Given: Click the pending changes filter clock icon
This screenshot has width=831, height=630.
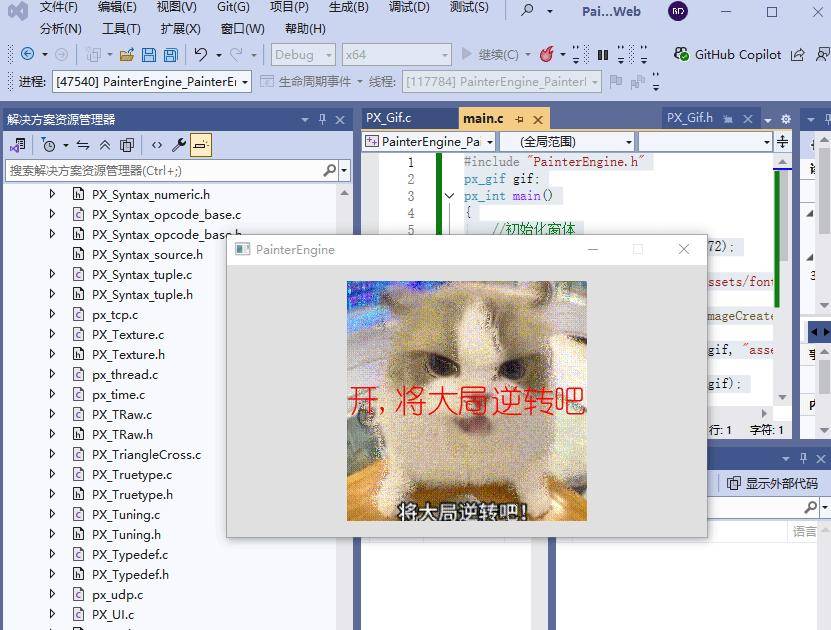Looking at the screenshot, I should pos(49,145).
